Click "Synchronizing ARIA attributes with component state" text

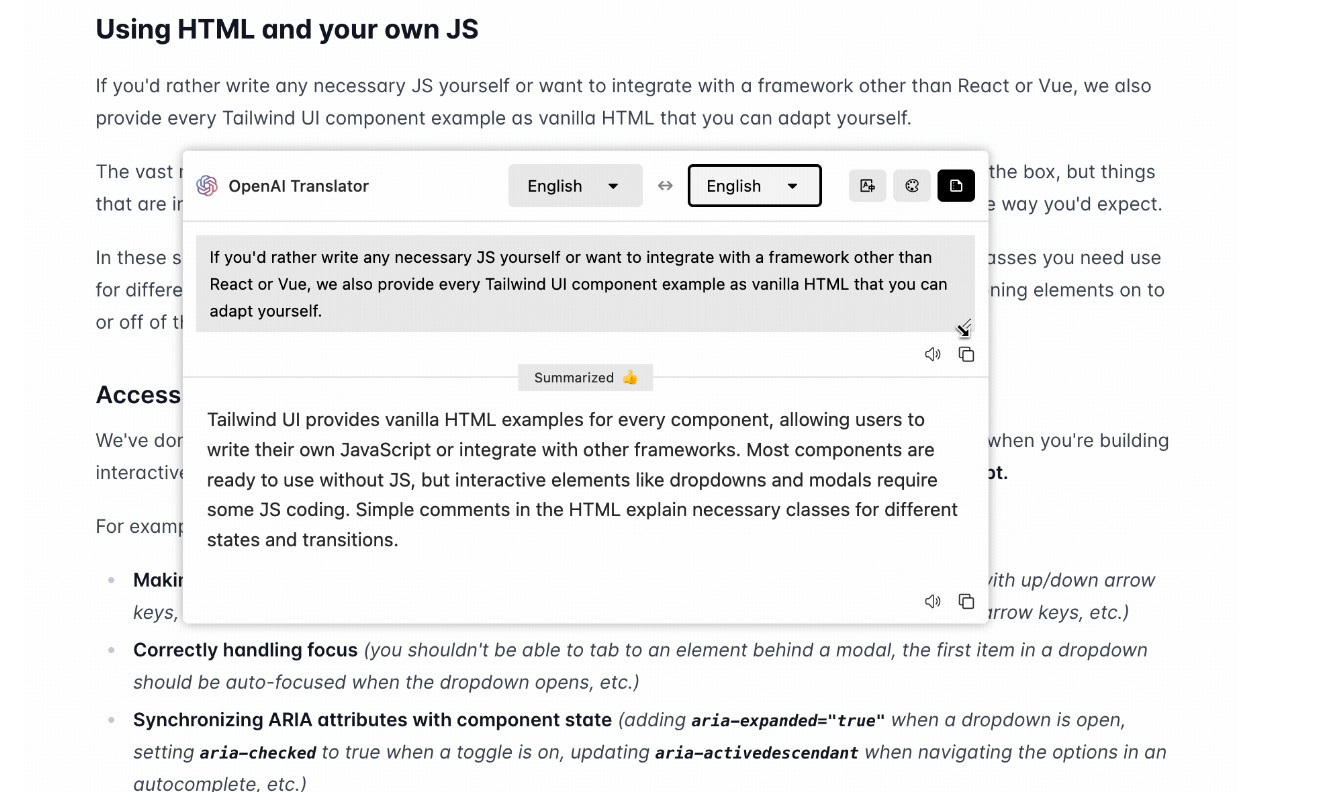coord(372,720)
